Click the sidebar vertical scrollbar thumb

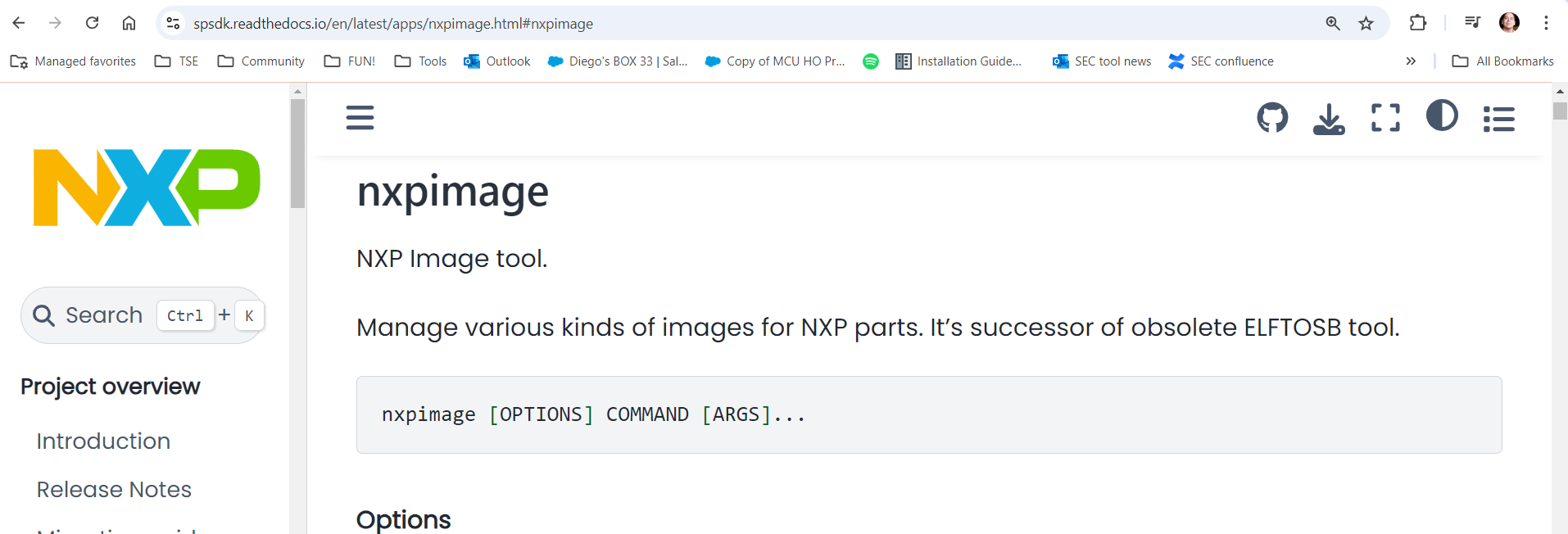pyautogui.click(x=297, y=153)
